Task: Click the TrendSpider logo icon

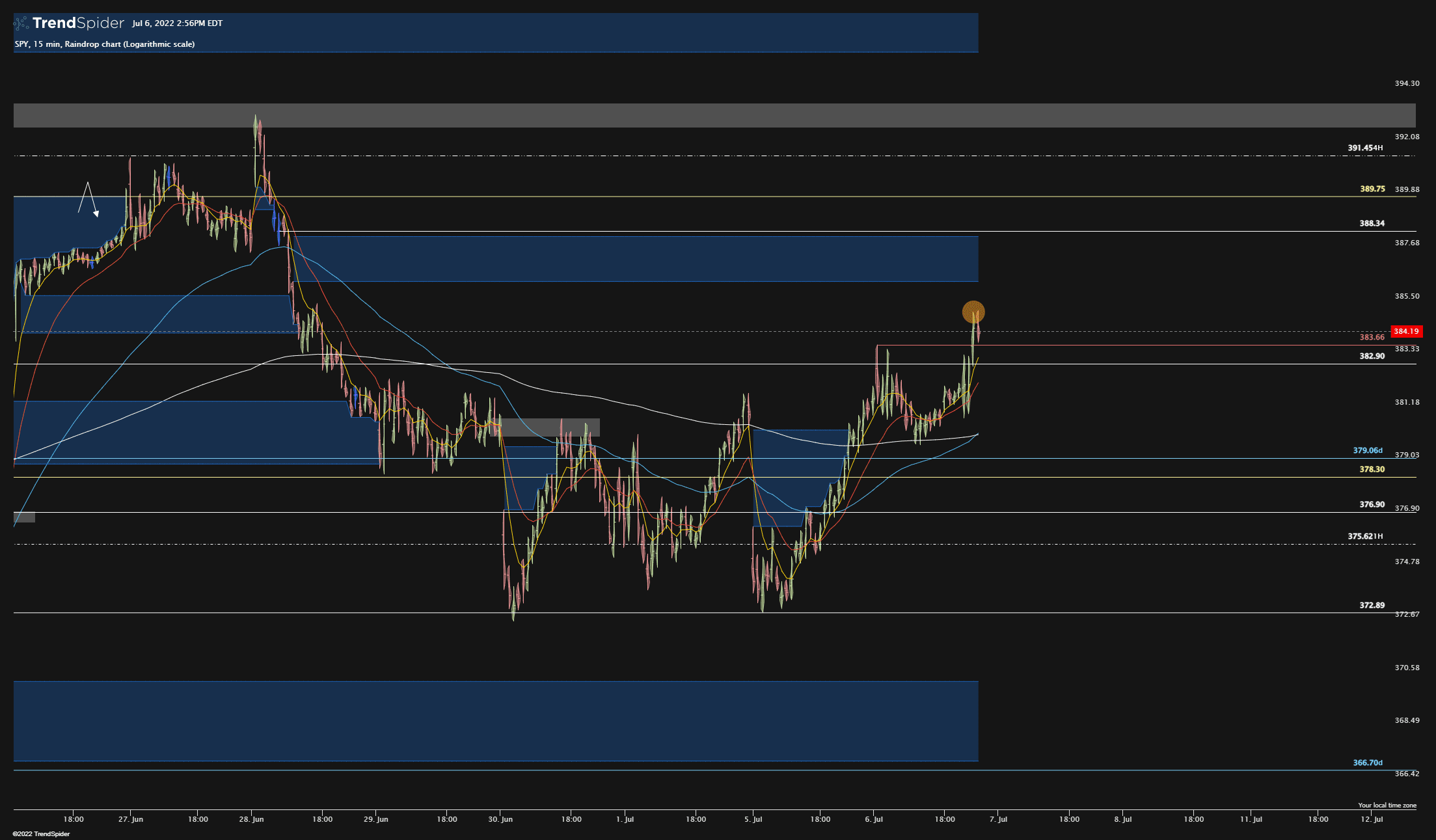Action: pos(21,22)
